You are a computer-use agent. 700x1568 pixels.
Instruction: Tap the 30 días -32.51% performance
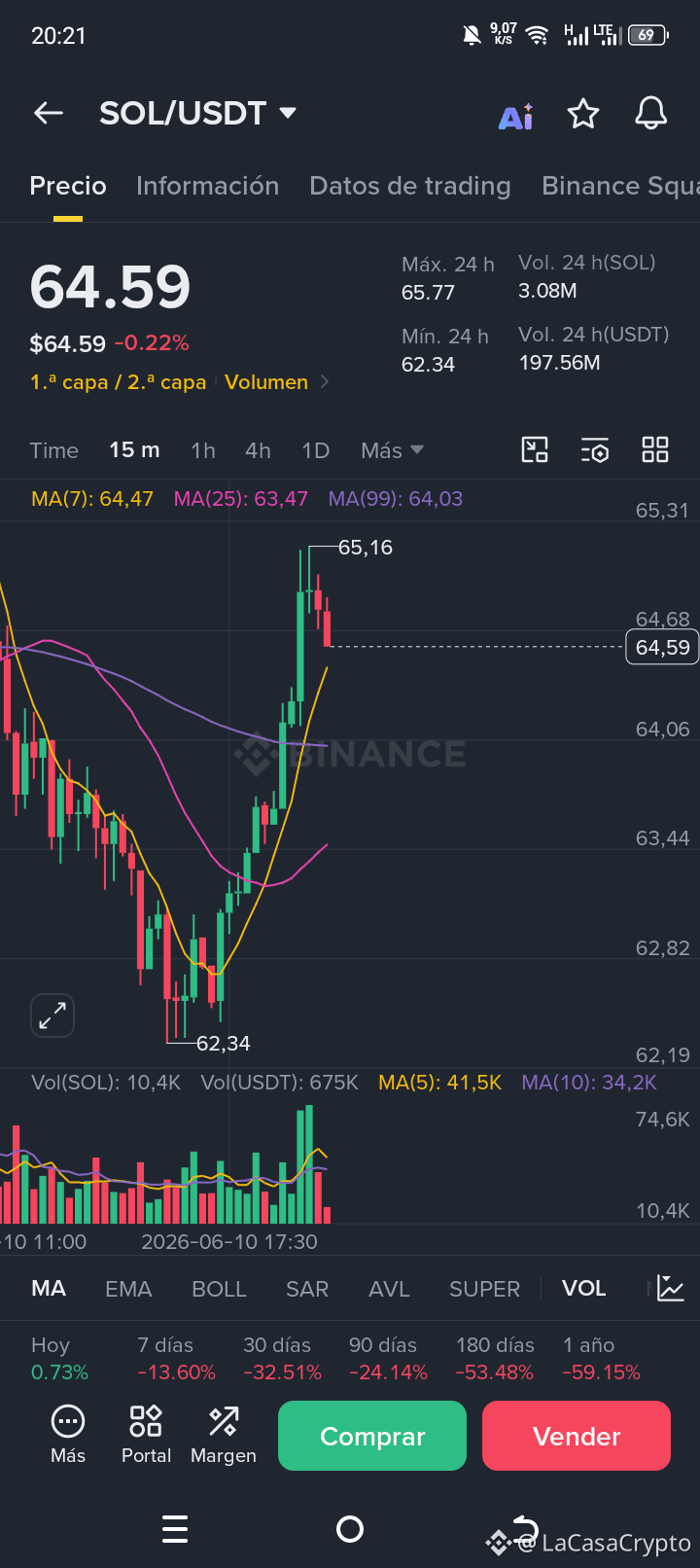tap(282, 1359)
